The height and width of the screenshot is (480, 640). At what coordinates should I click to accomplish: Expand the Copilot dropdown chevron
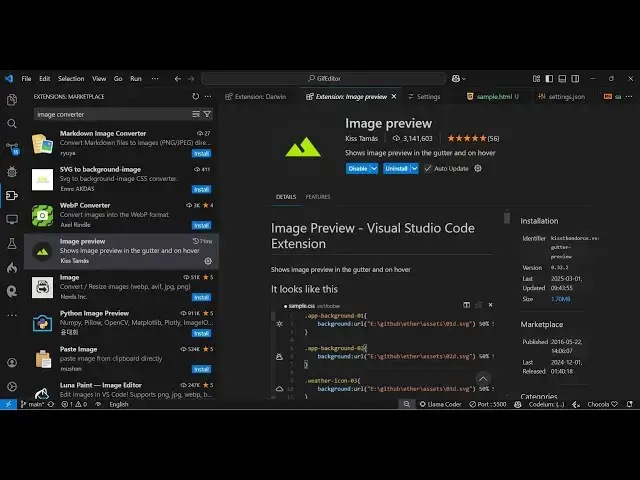tap(464, 79)
